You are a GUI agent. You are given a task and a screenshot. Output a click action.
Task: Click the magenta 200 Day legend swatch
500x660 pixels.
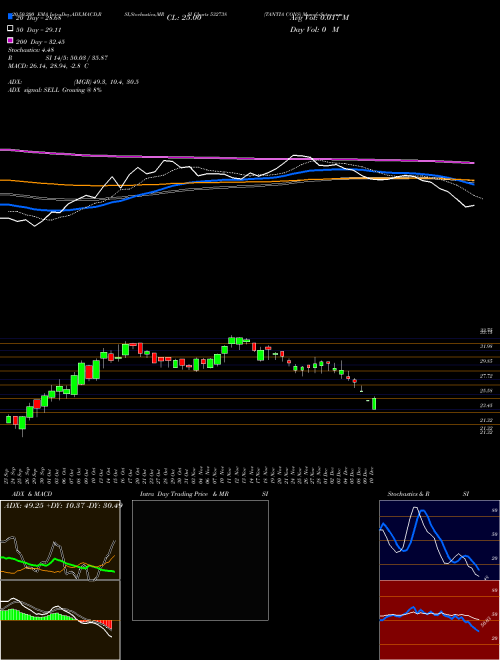point(10,41)
